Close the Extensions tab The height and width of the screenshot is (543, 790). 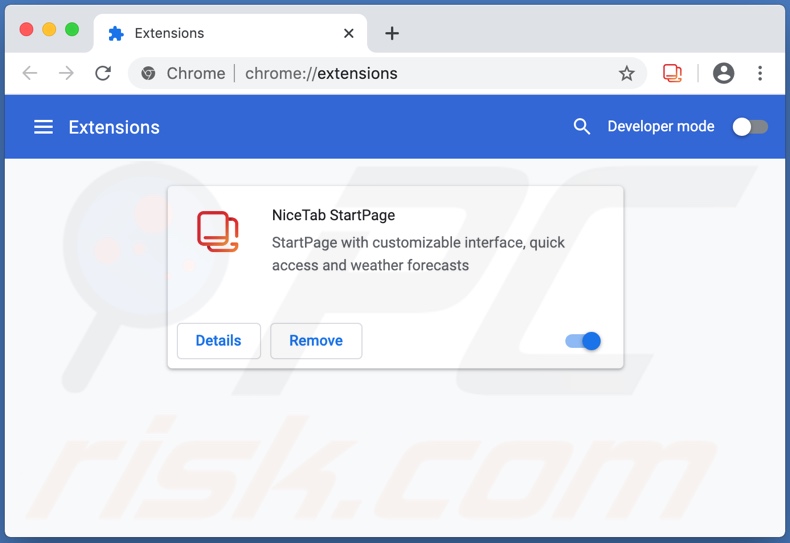(349, 33)
